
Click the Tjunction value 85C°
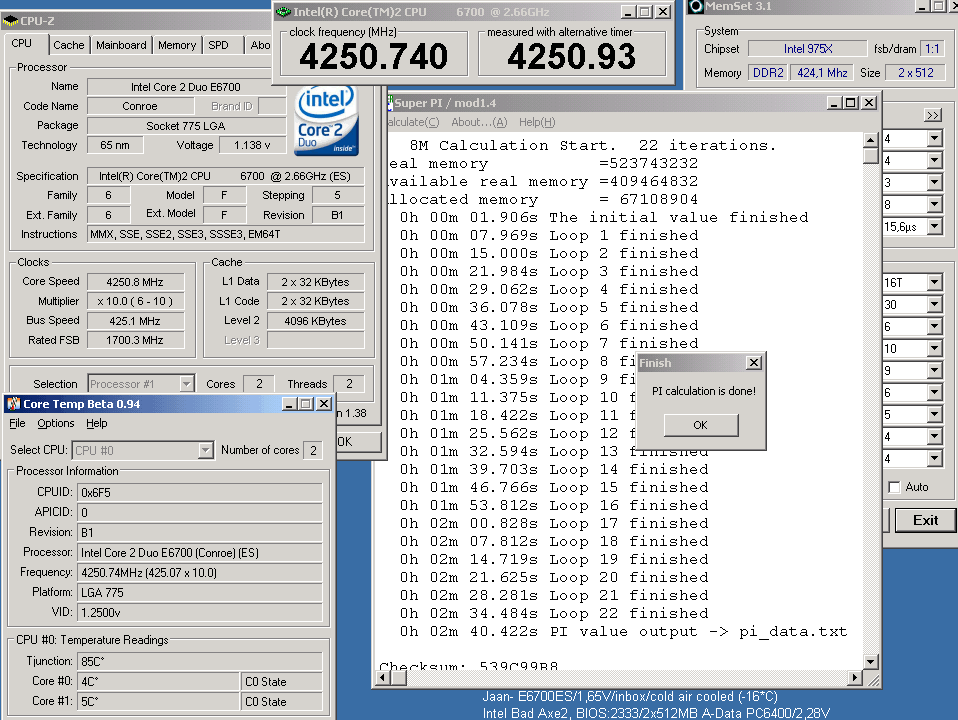click(200, 661)
